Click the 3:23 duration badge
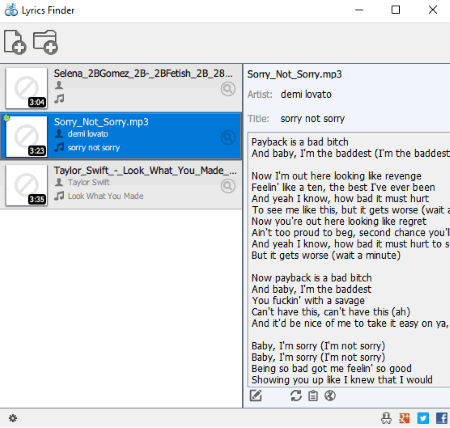450x428 pixels. tap(37, 151)
